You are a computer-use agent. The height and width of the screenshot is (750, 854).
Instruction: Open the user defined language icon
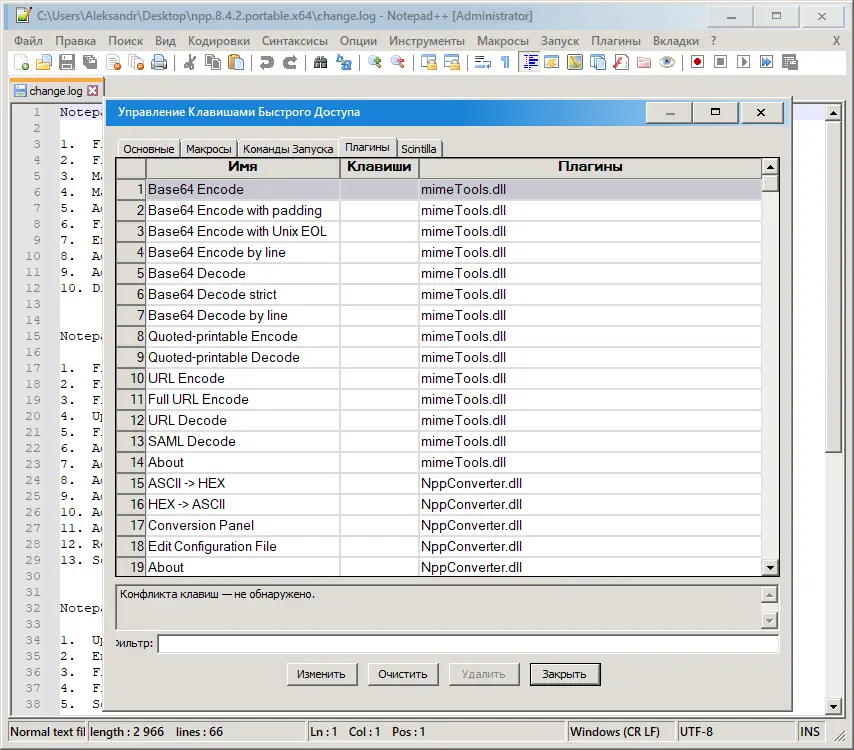(x=552, y=63)
